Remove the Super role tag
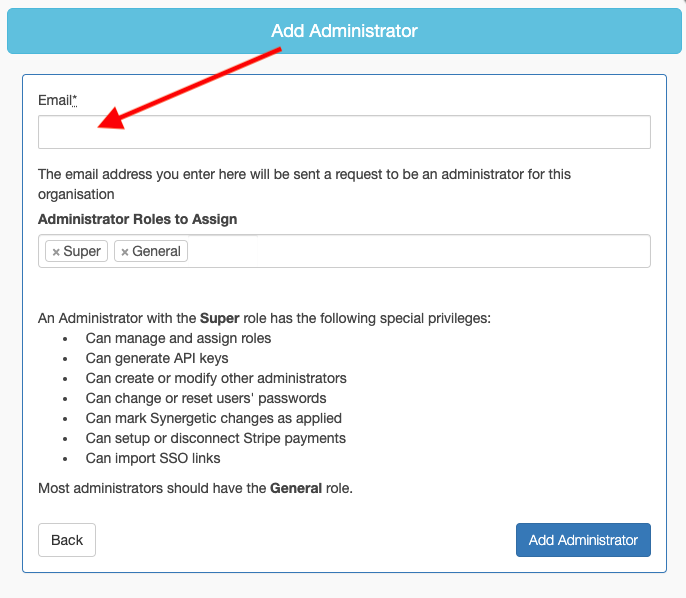This screenshot has width=686, height=598. 56,252
